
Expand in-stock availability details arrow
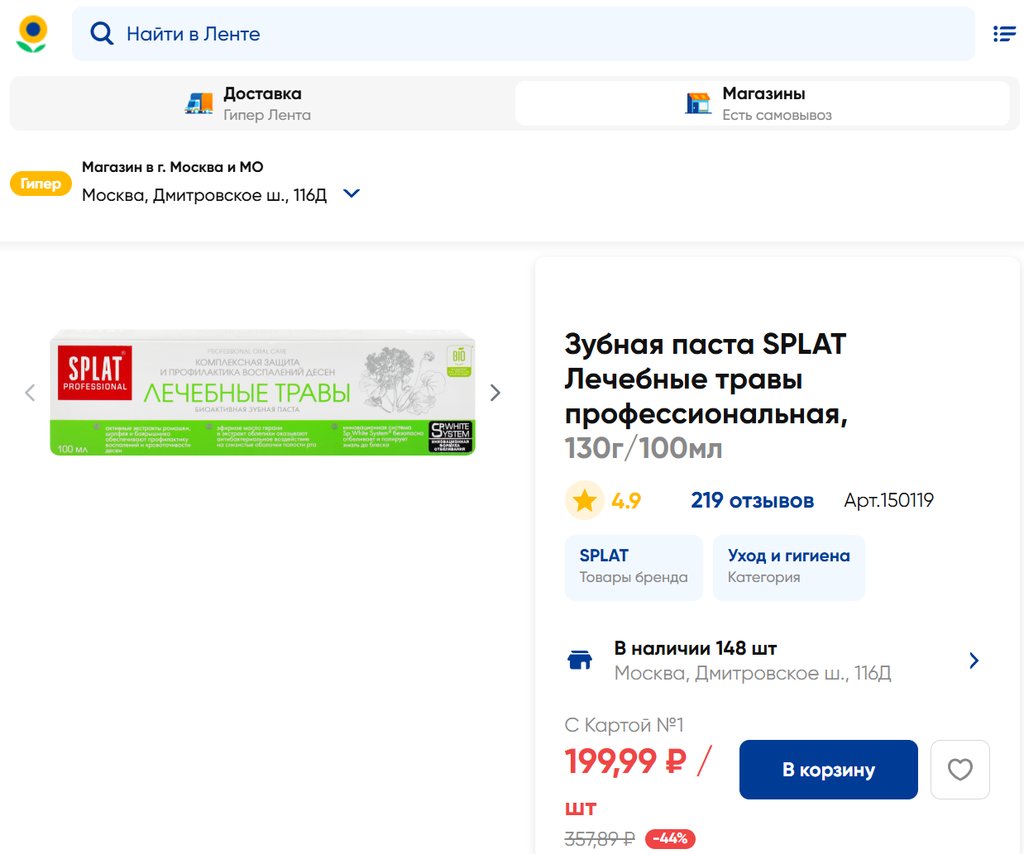(x=974, y=661)
